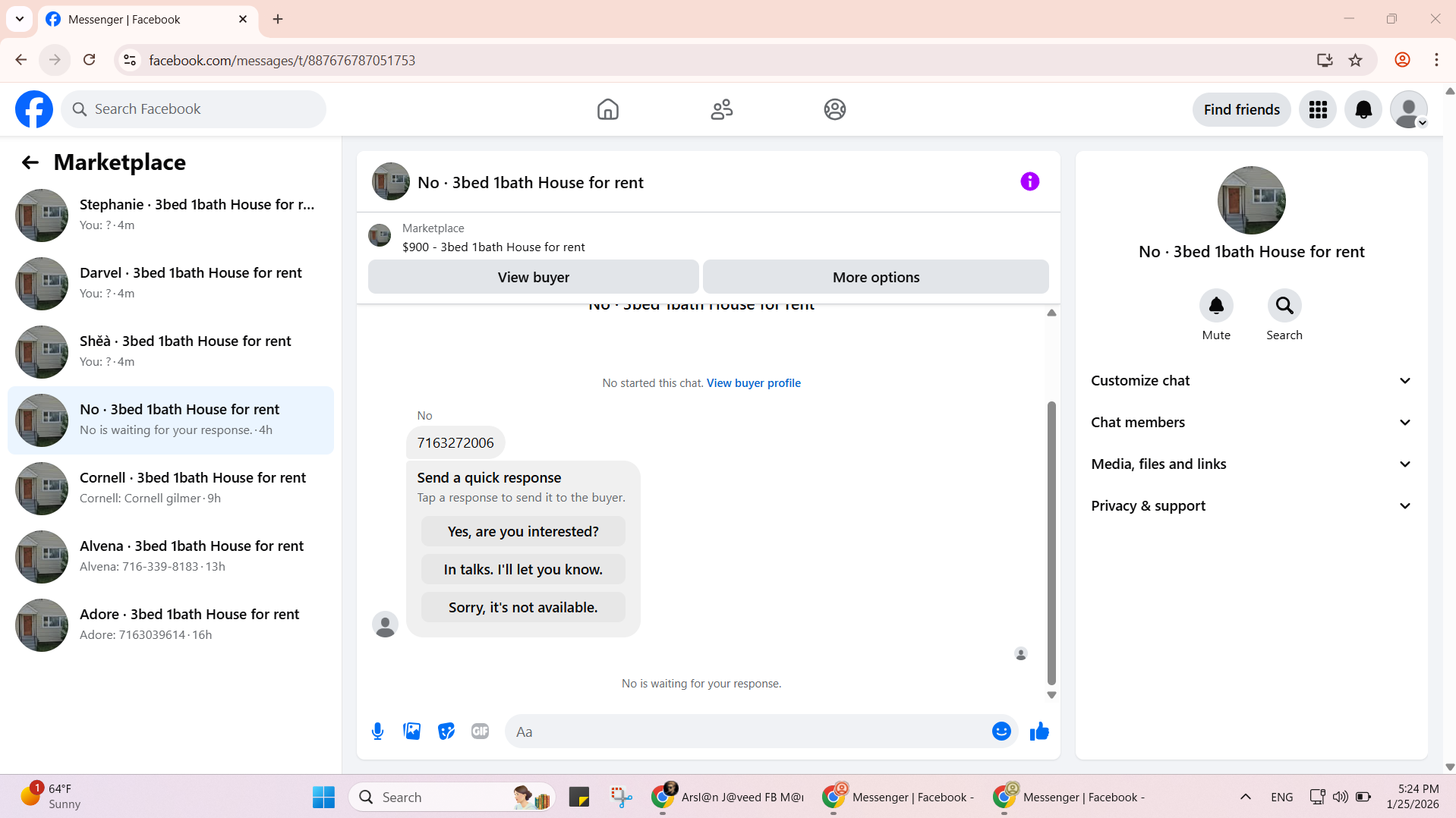Click View buyer button
This screenshot has height=818, width=1456.
[533, 277]
